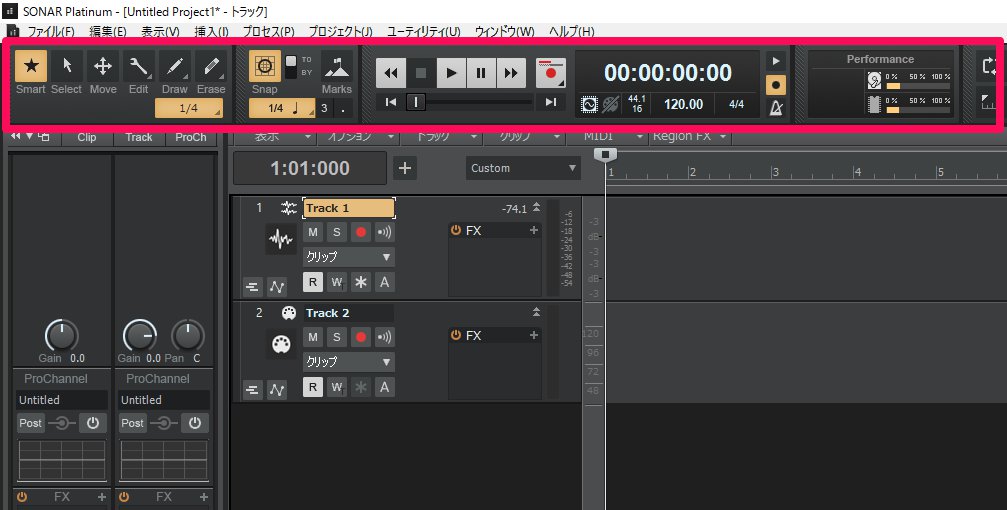The height and width of the screenshot is (510, 1007).
Task: Mute Track 1
Action: [x=313, y=232]
